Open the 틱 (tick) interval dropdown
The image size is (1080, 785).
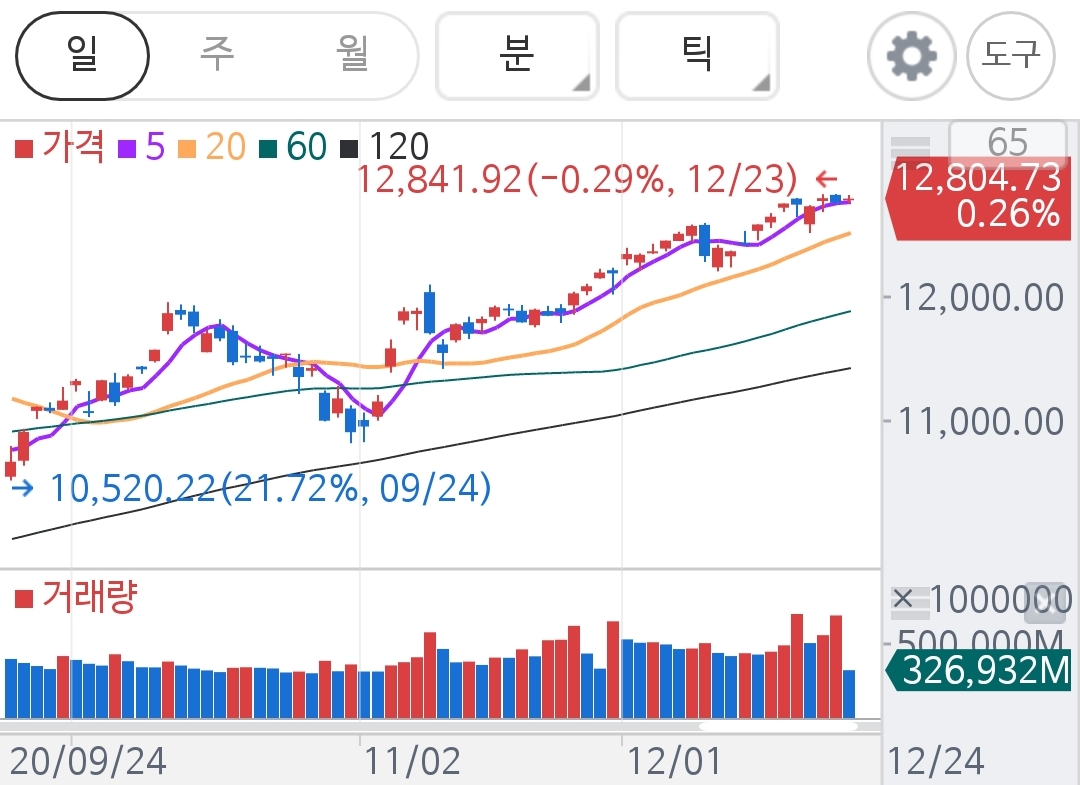click(x=697, y=56)
